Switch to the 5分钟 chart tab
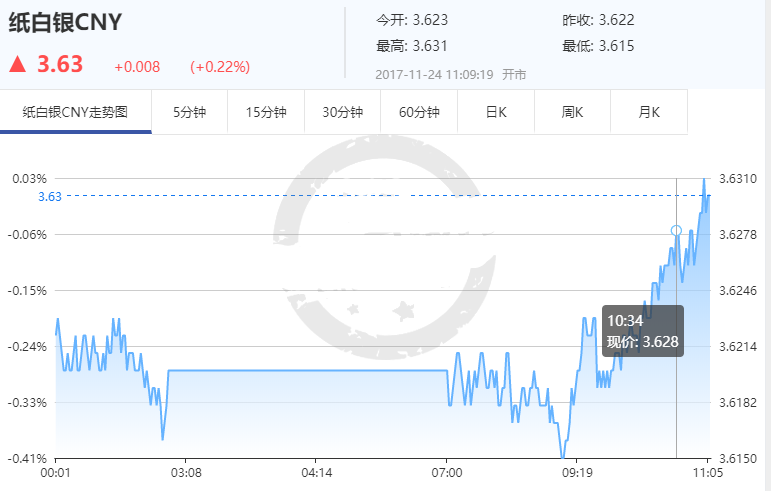 189,112
